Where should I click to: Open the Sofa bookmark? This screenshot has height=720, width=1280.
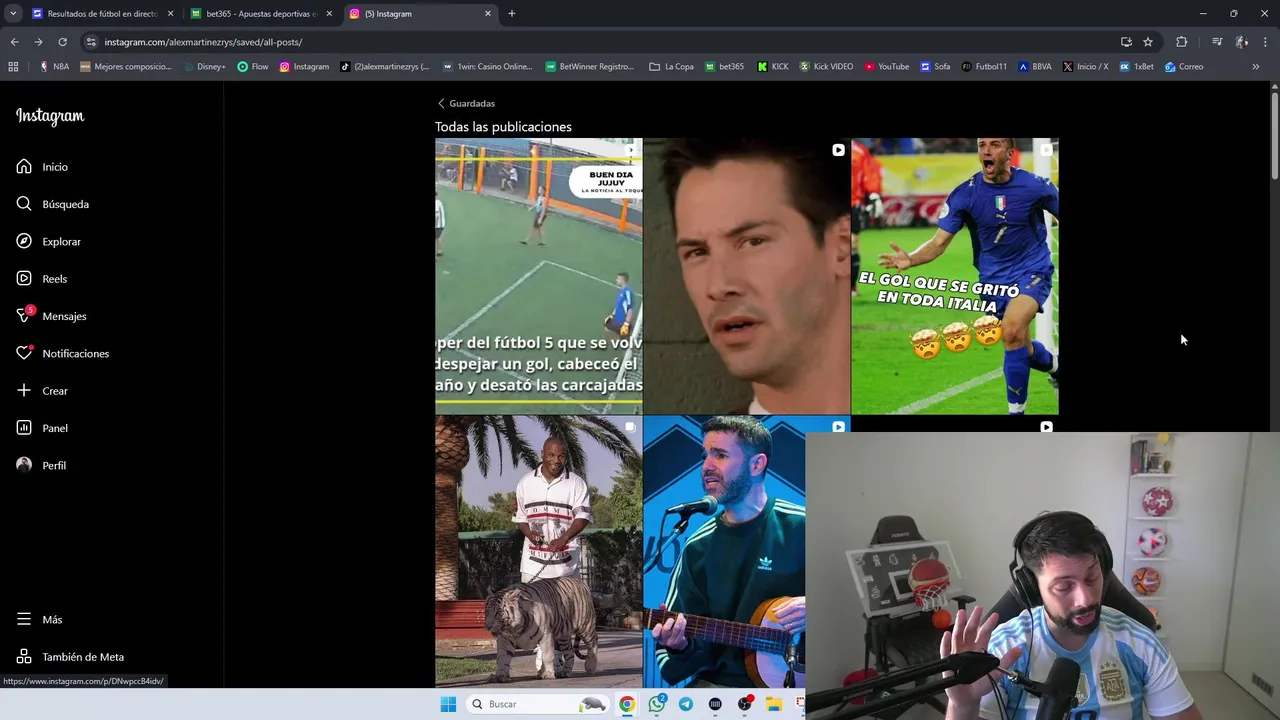pyautogui.click(x=935, y=67)
